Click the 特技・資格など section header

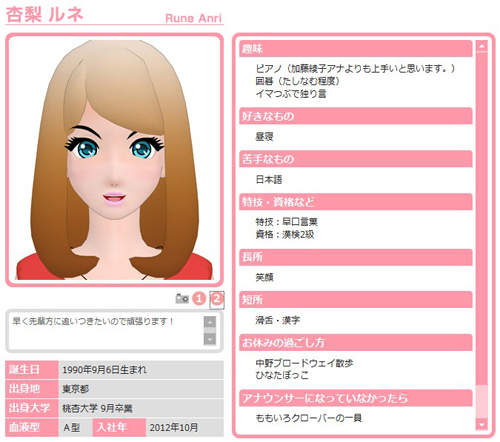[356, 202]
